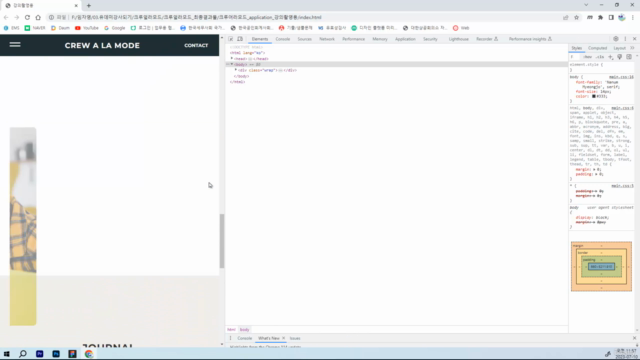Open the NAVER bookmark

[x=35, y=28]
